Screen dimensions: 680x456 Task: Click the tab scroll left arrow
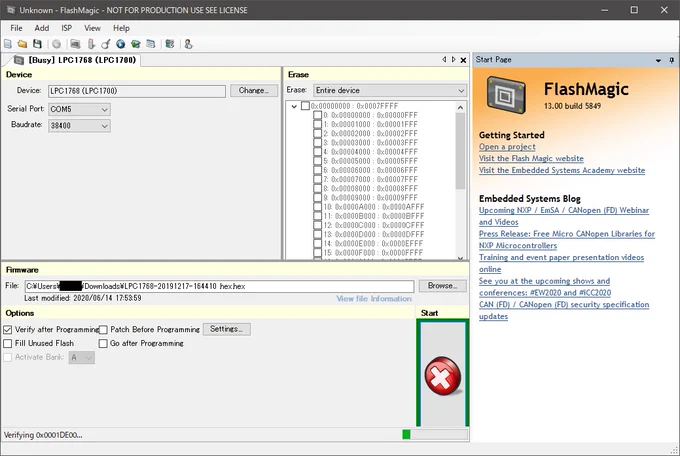(444, 59)
